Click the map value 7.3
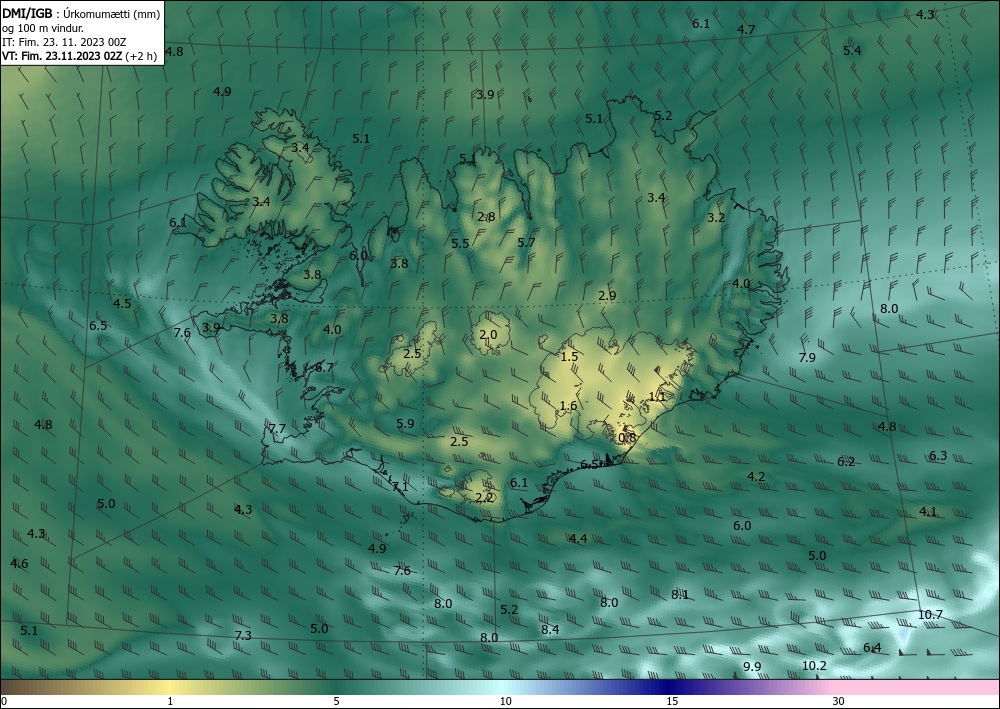 243,636
